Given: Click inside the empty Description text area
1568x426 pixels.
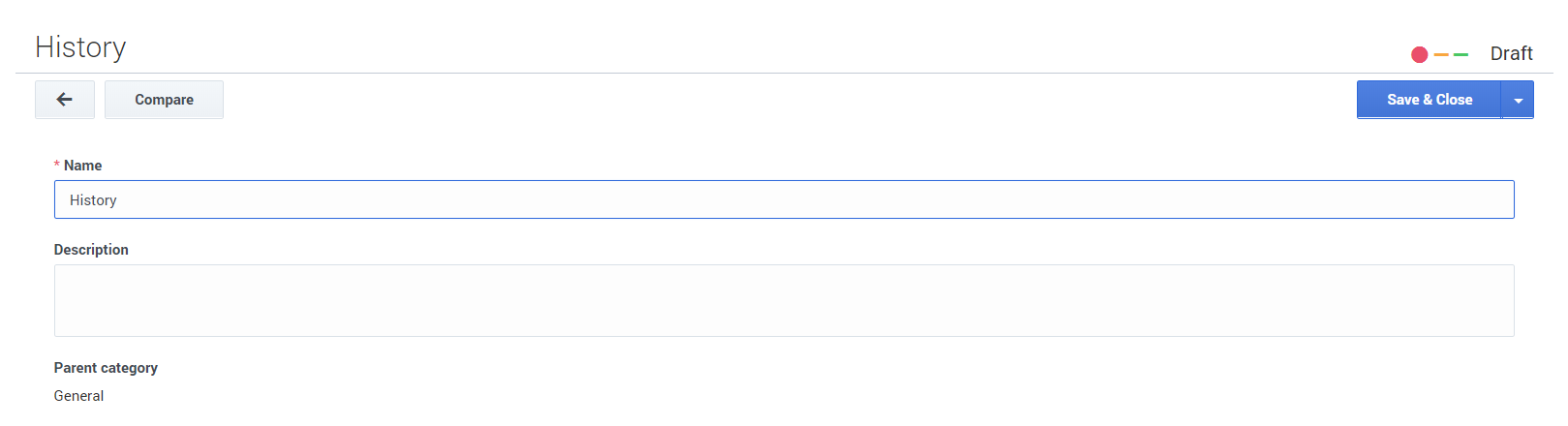Looking at the screenshot, I should click(784, 300).
